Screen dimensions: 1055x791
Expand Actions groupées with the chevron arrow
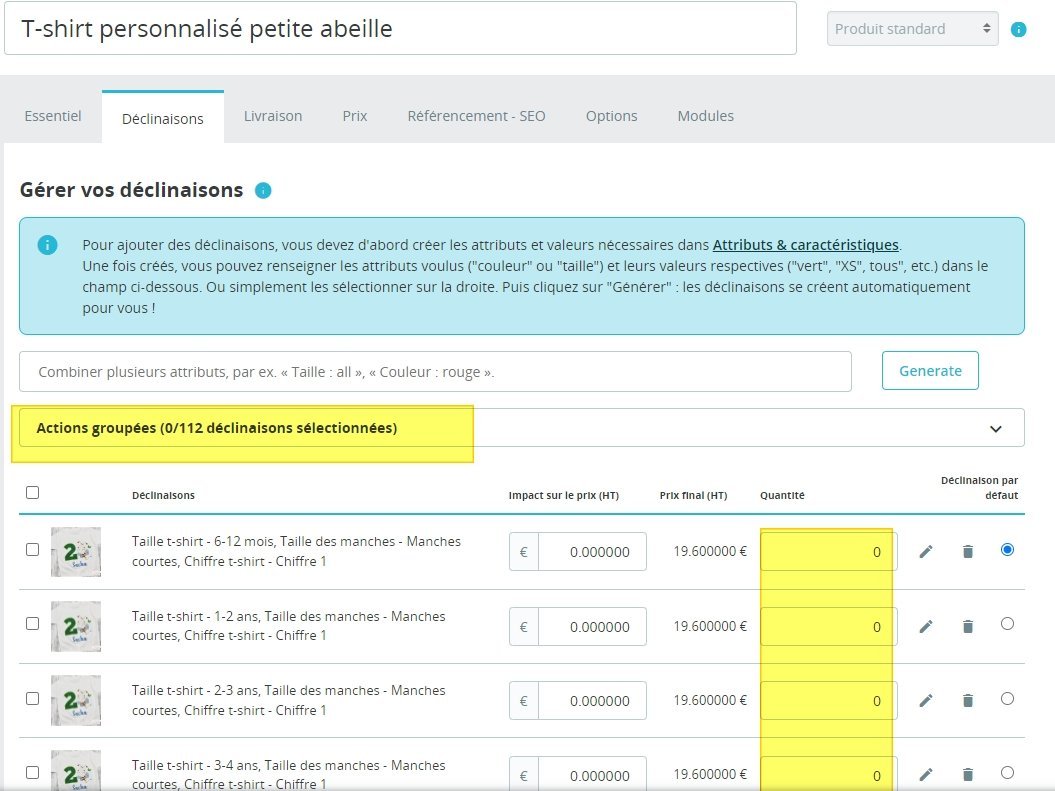pyautogui.click(x=996, y=428)
